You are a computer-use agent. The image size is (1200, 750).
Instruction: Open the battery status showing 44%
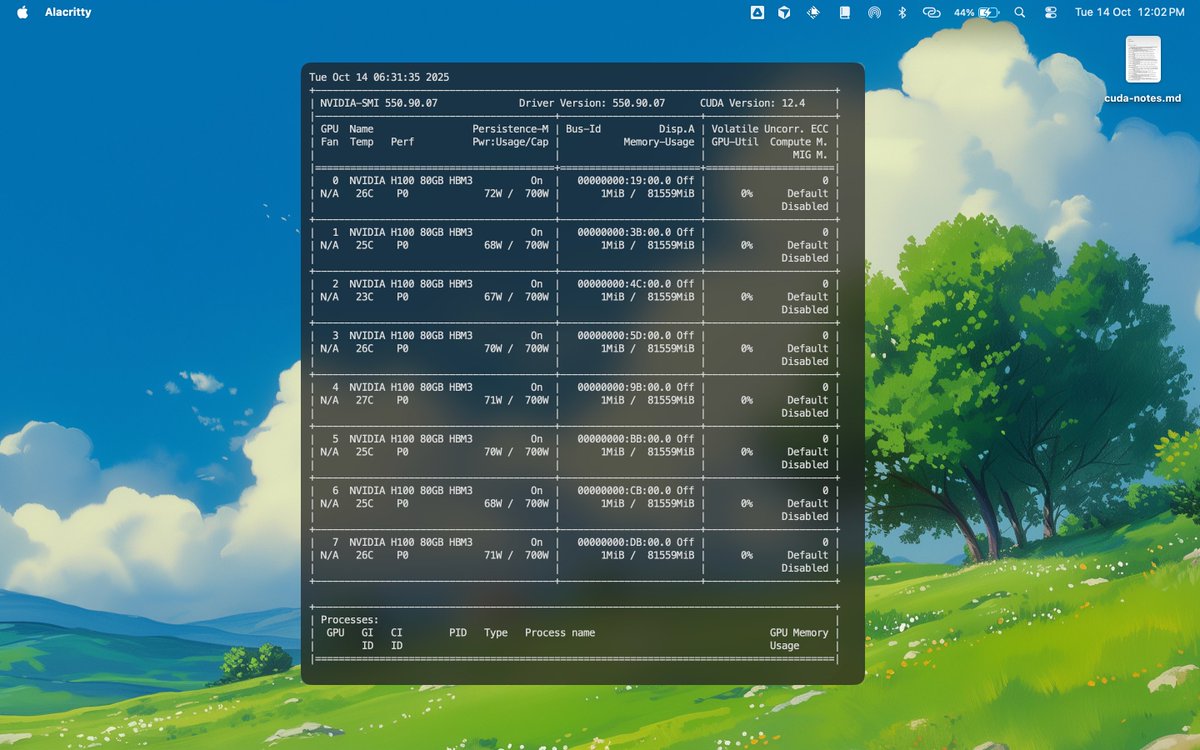click(976, 12)
